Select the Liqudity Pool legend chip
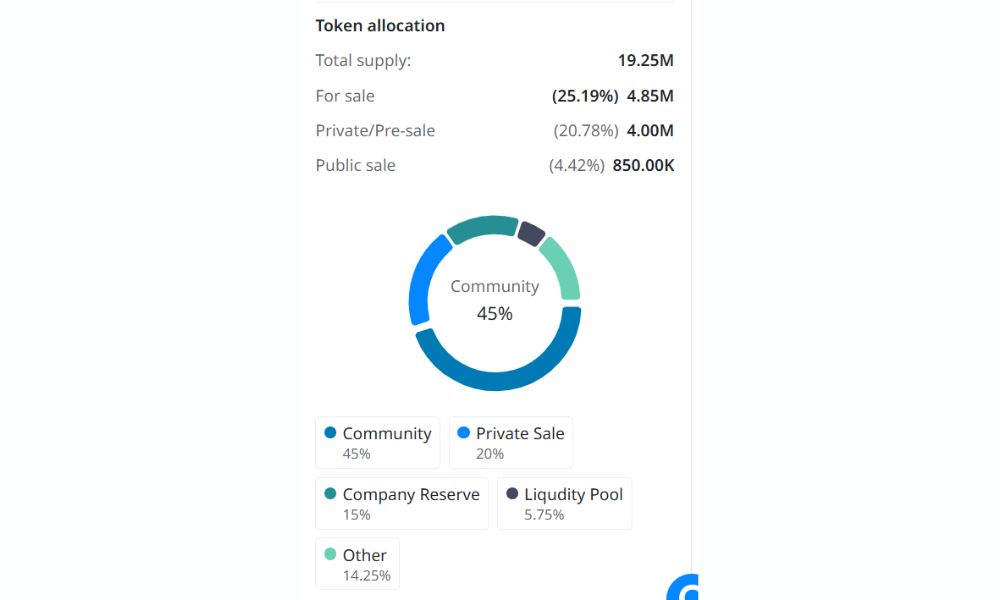1000x600 pixels. click(x=564, y=503)
